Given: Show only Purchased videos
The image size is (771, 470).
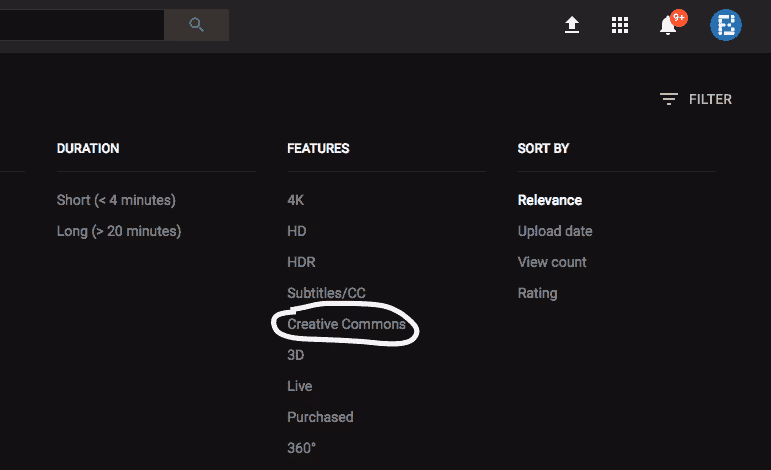Looking at the screenshot, I should [320, 417].
